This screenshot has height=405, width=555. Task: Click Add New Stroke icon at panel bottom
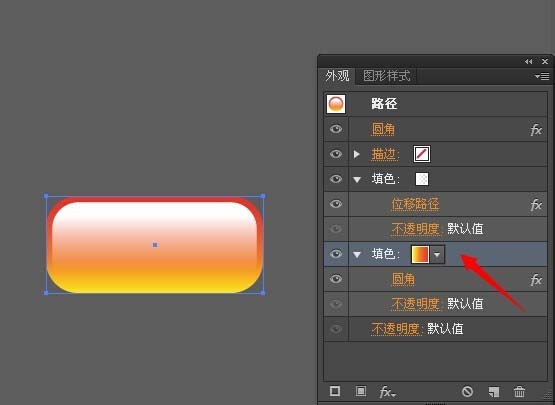click(335, 392)
